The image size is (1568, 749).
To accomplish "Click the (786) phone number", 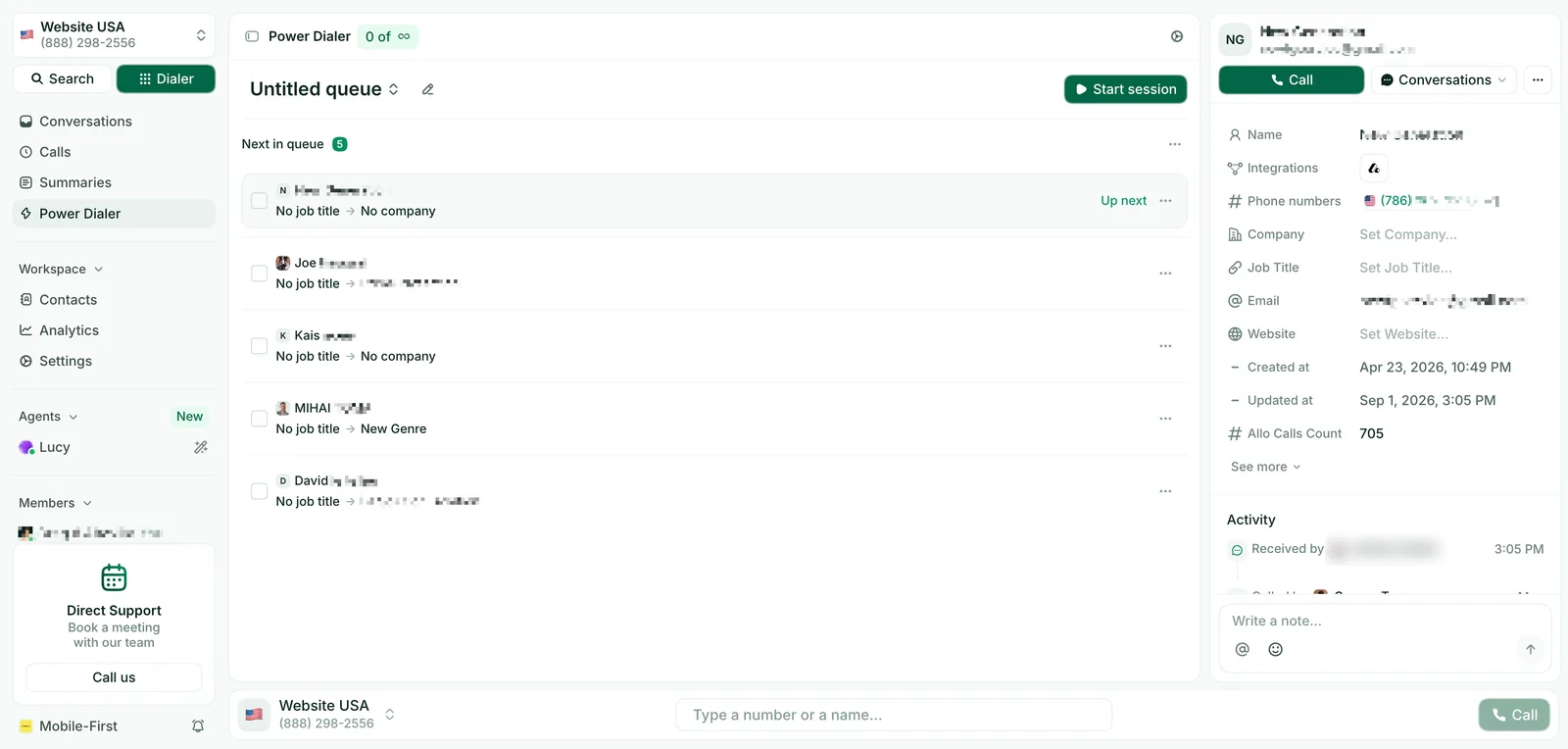I will 1431,201.
